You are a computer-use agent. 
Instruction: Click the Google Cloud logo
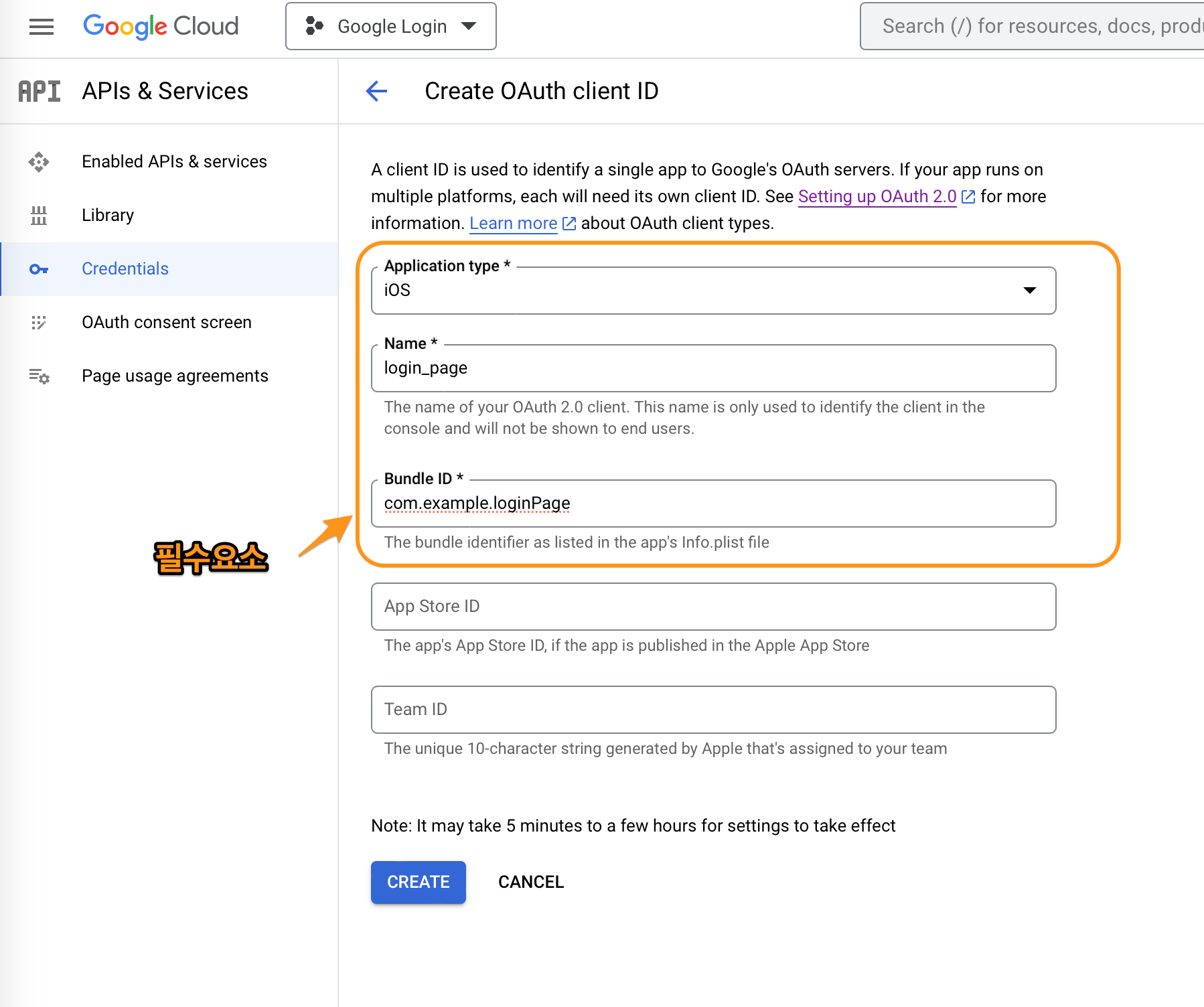pos(161,27)
